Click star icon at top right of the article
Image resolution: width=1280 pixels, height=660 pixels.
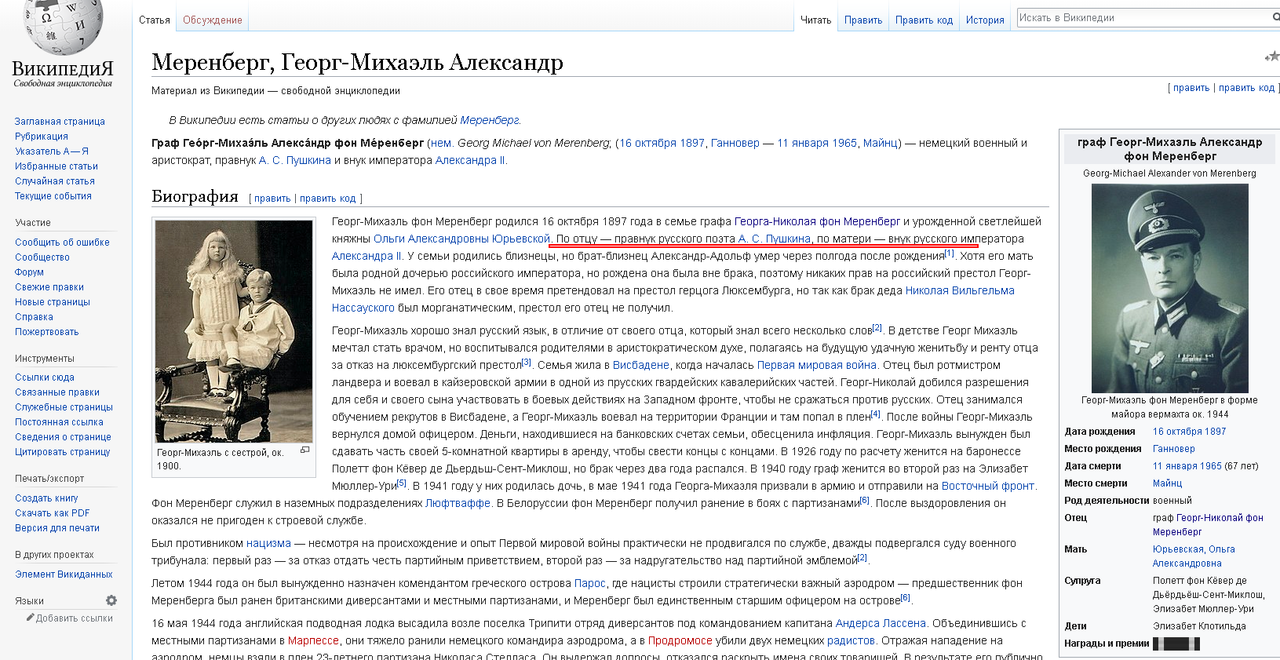tap(1272, 58)
